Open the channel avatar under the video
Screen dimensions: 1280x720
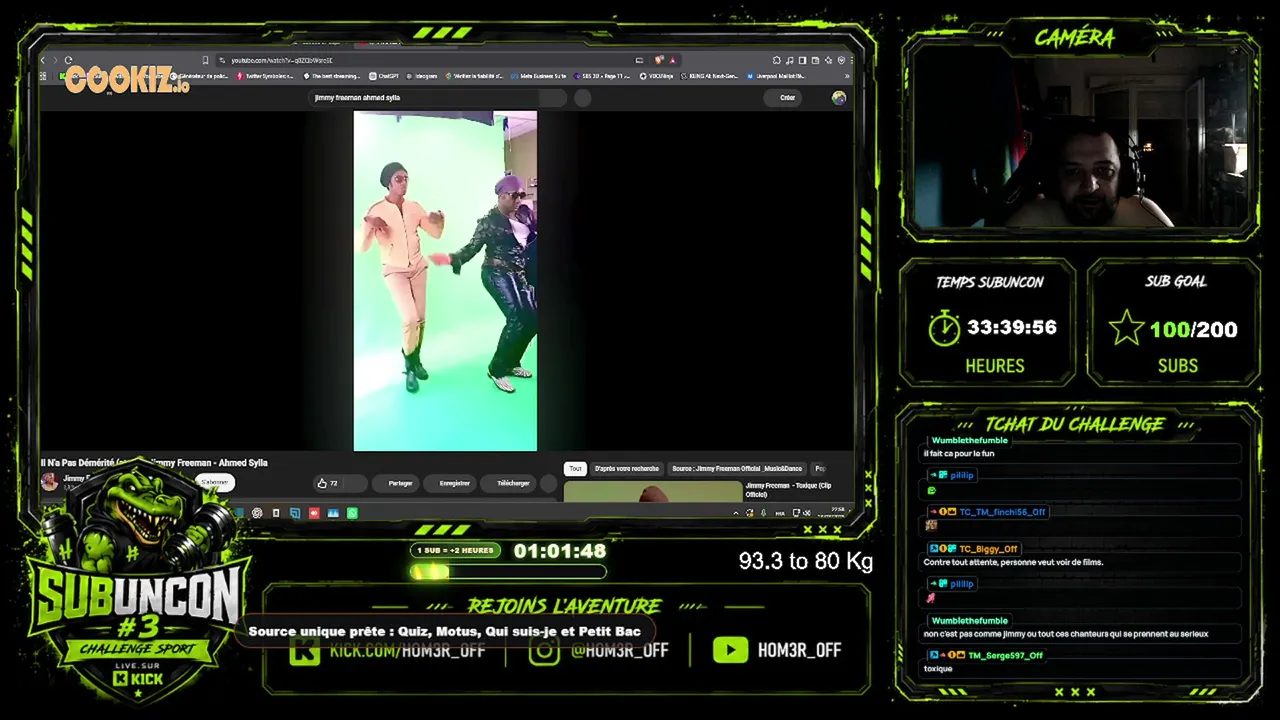pos(49,482)
